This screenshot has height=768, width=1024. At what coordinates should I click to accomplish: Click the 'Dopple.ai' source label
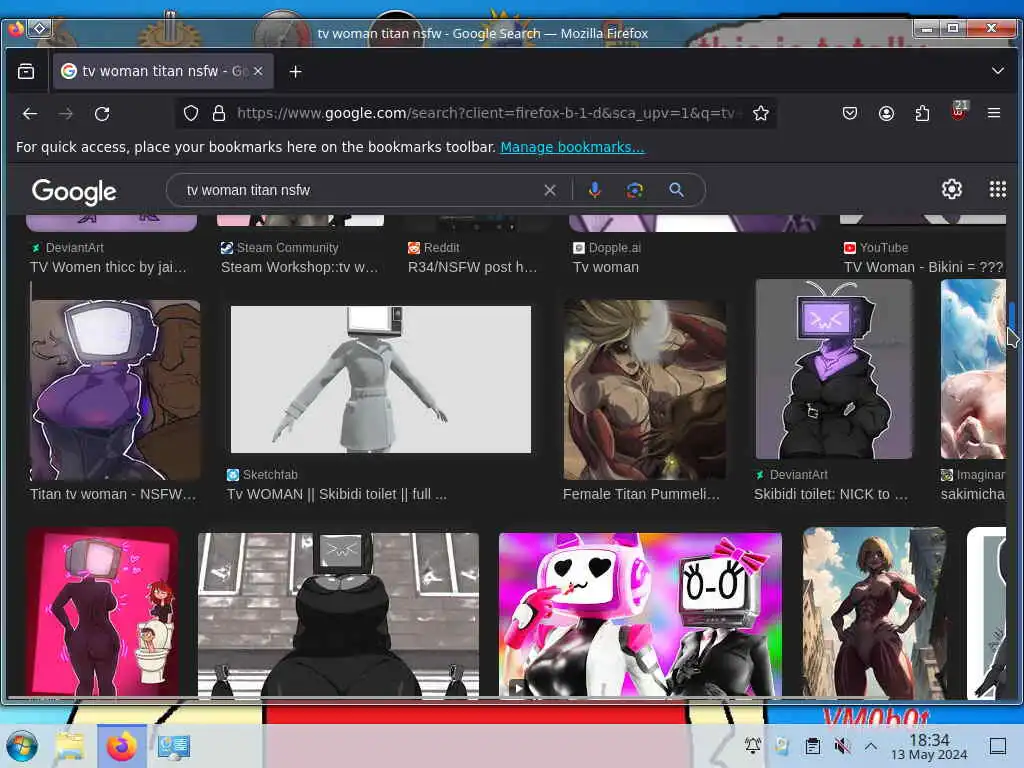(x=615, y=248)
